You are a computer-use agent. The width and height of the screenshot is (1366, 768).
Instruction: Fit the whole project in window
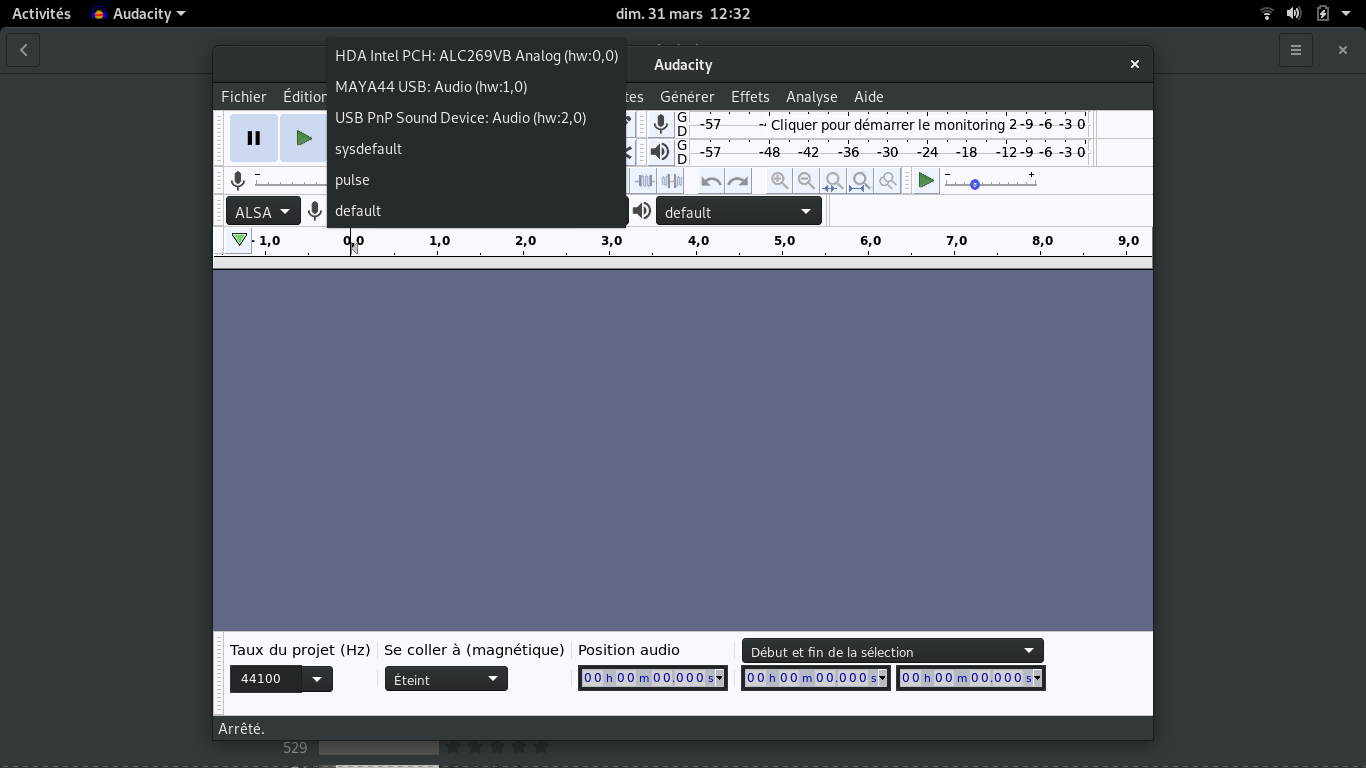pos(860,181)
